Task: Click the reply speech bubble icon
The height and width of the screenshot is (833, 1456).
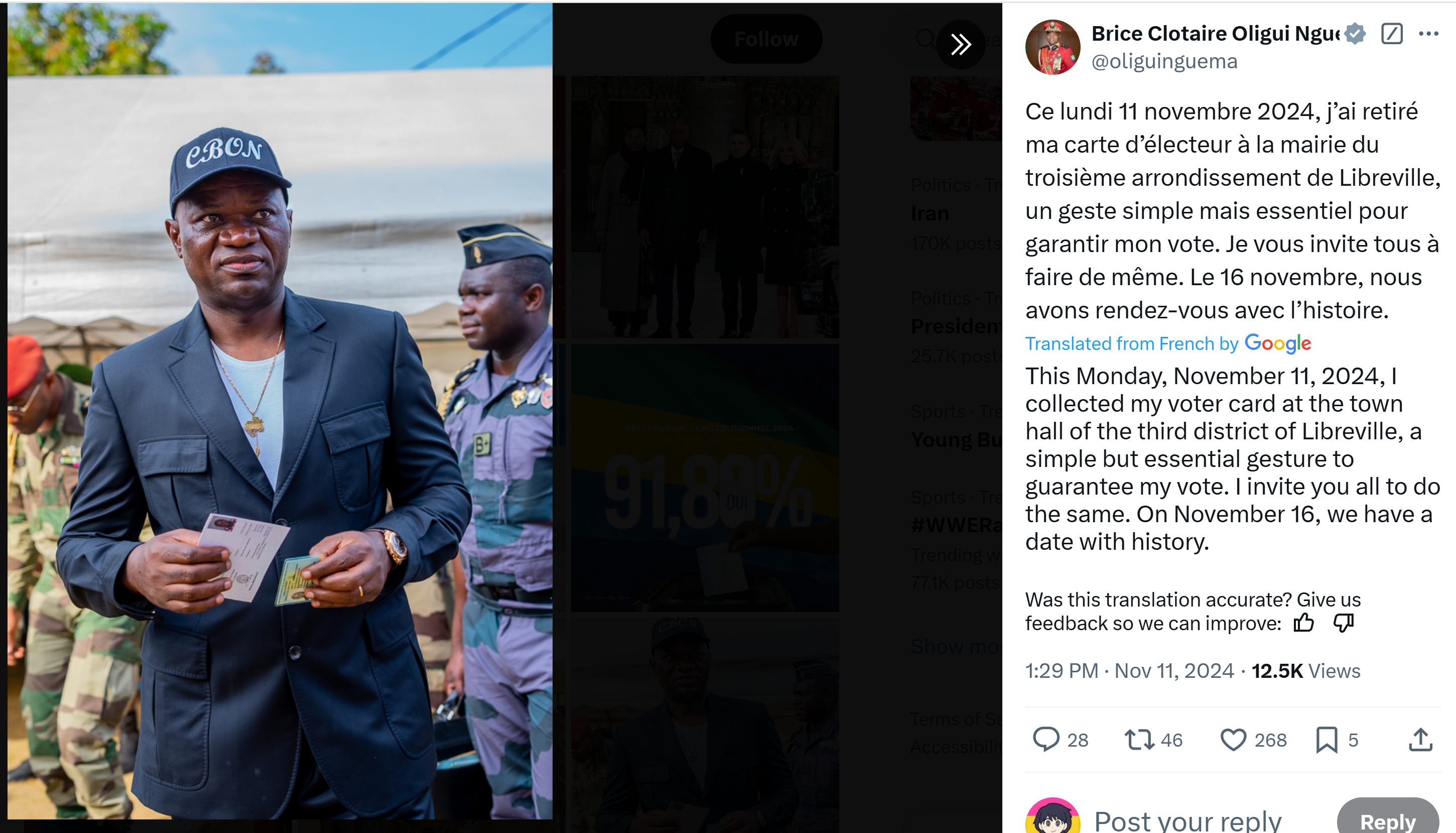Action: click(1045, 739)
